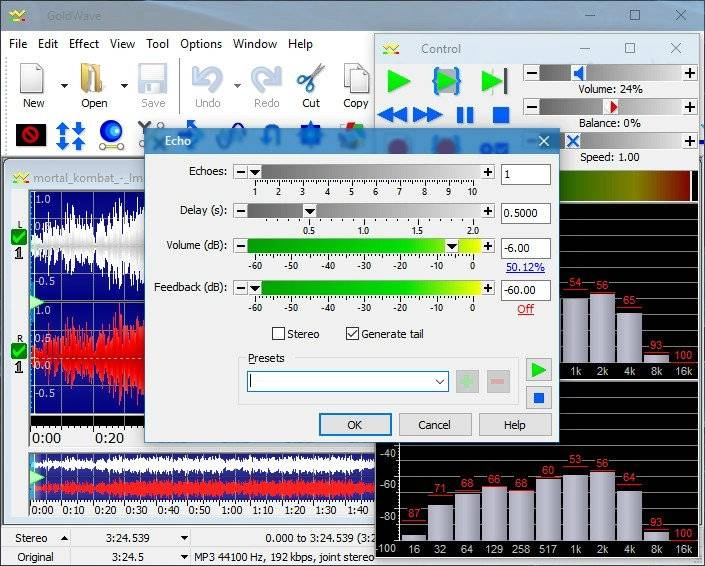Open the Stereo channel selector arrow
This screenshot has width=705, height=566.
(x=65, y=538)
